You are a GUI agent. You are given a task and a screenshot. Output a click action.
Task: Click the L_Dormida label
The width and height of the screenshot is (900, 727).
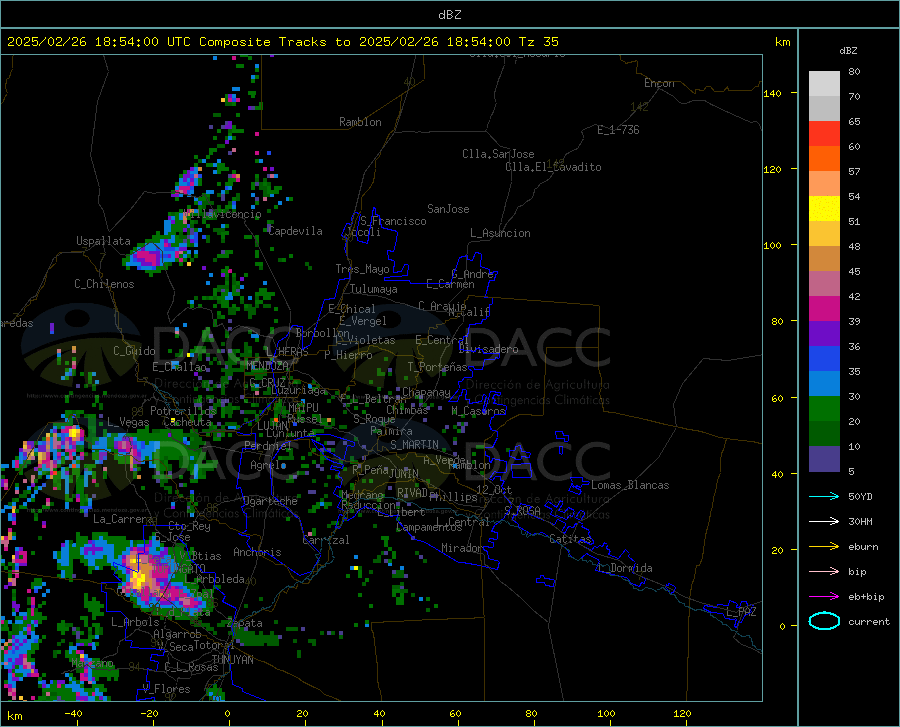click(624, 568)
